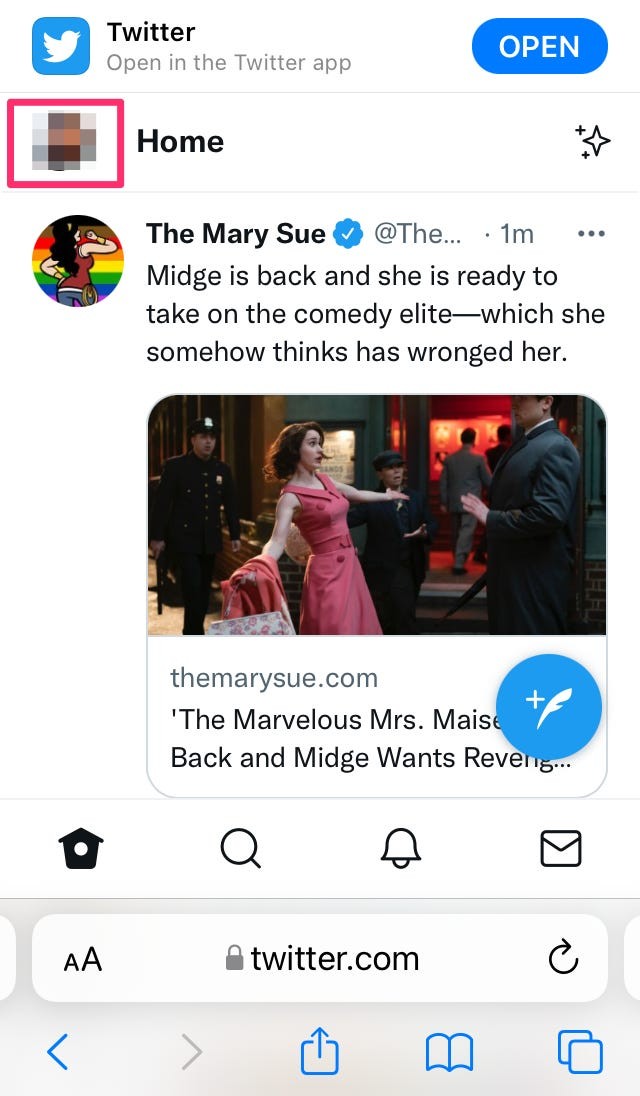
Task: Open the sparkle top tweets icon
Action: click(x=592, y=142)
